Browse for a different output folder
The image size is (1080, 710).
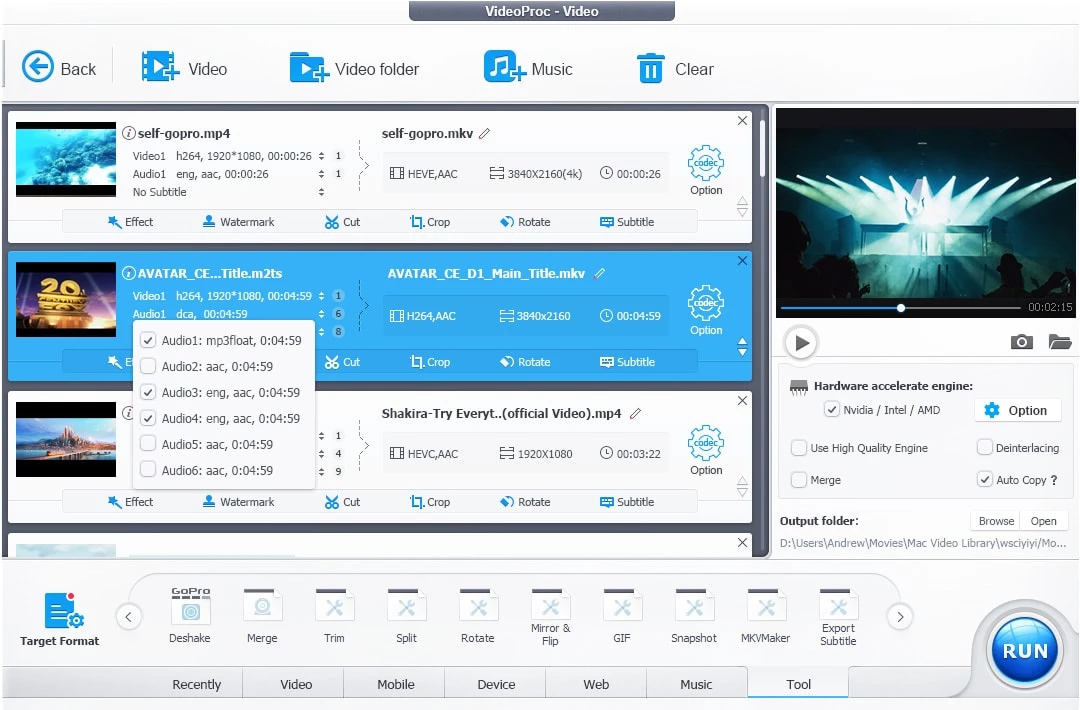(x=994, y=520)
